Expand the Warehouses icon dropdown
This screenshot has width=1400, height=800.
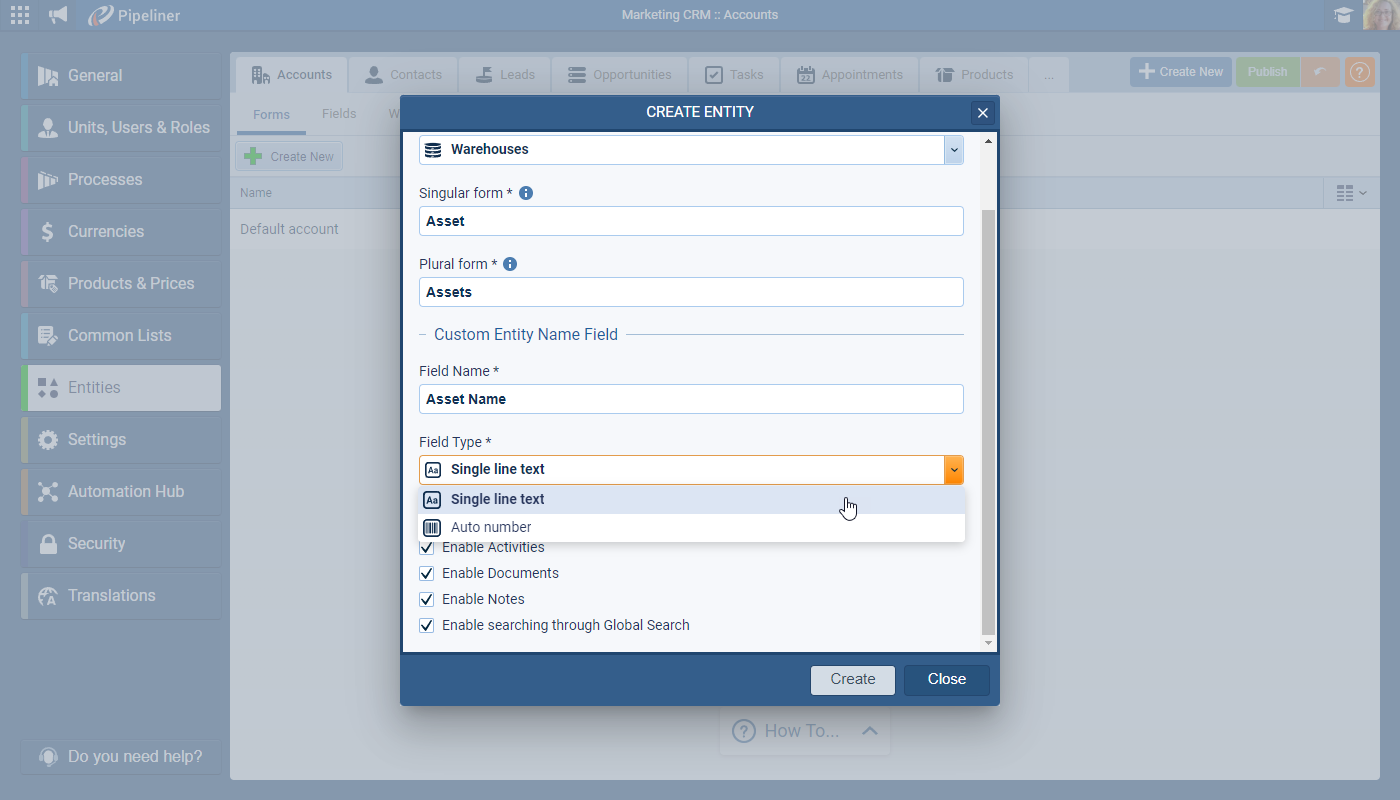(953, 150)
